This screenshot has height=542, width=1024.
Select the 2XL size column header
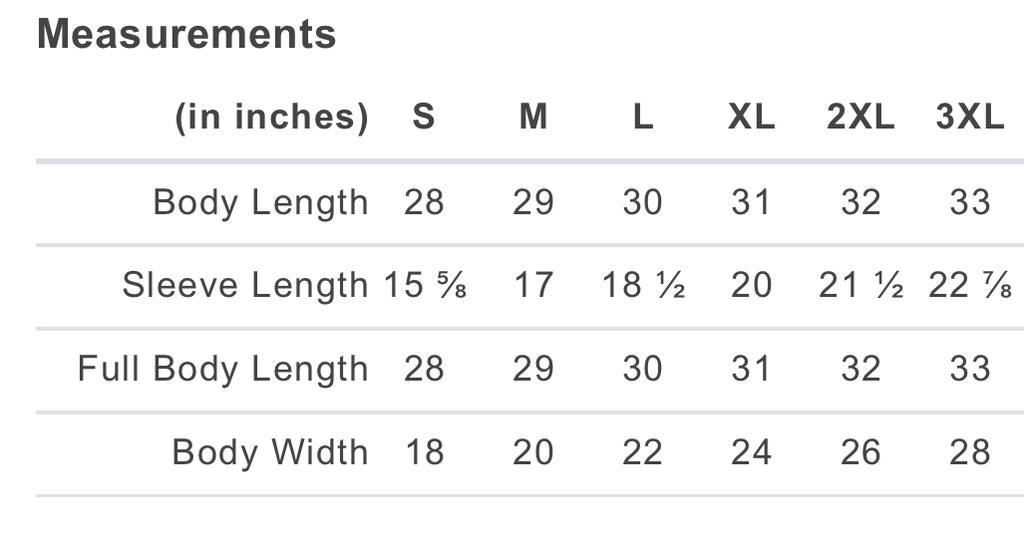[x=861, y=117]
